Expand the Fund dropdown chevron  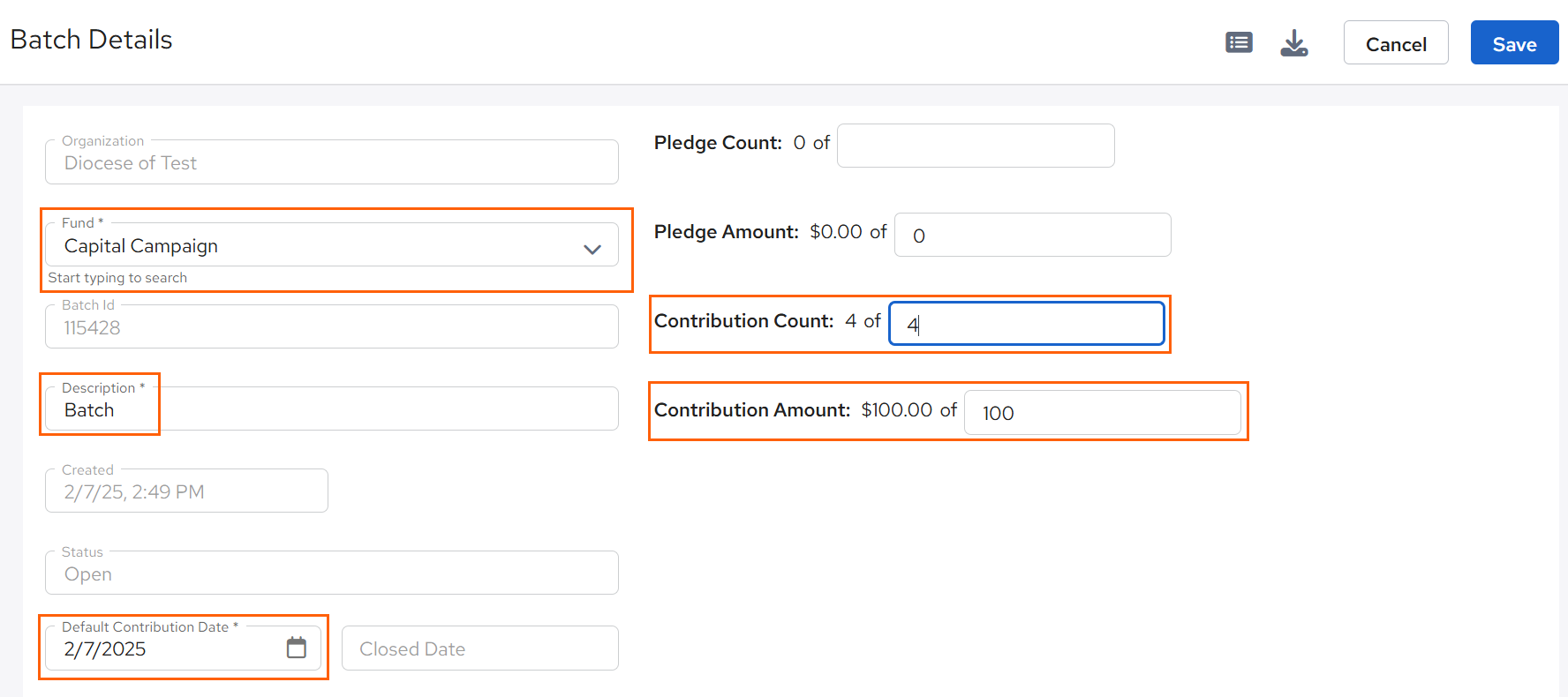(592, 250)
